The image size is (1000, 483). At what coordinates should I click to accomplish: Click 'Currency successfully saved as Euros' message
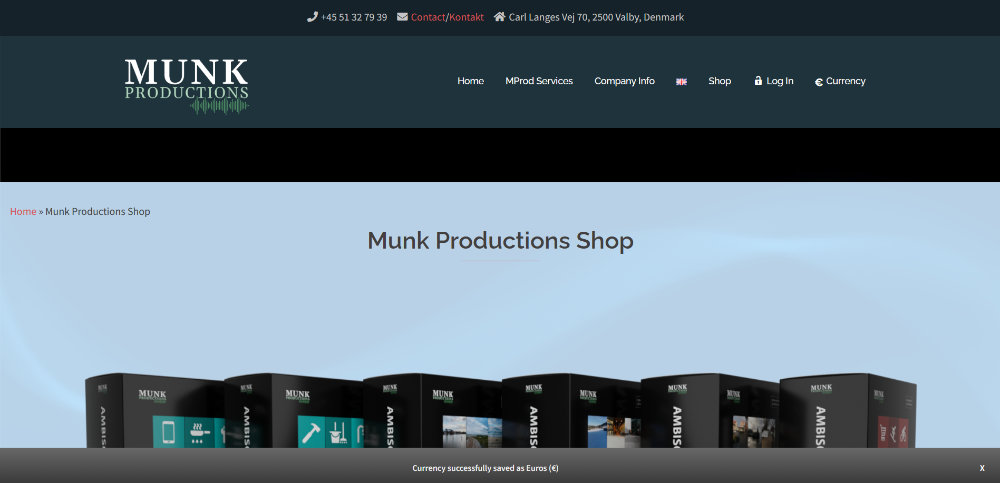[485, 468]
